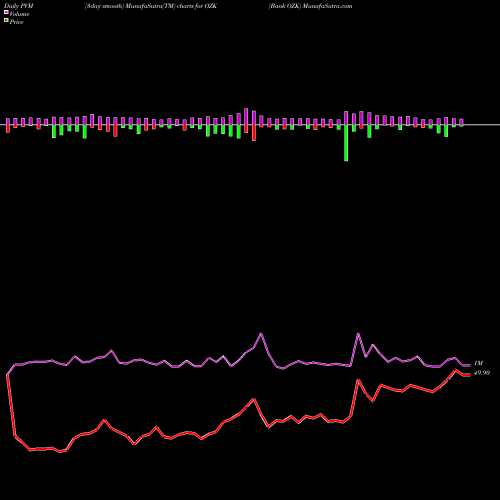Select the 'Price' legend label
The width and height of the screenshot is (500, 500).
(16, 22)
